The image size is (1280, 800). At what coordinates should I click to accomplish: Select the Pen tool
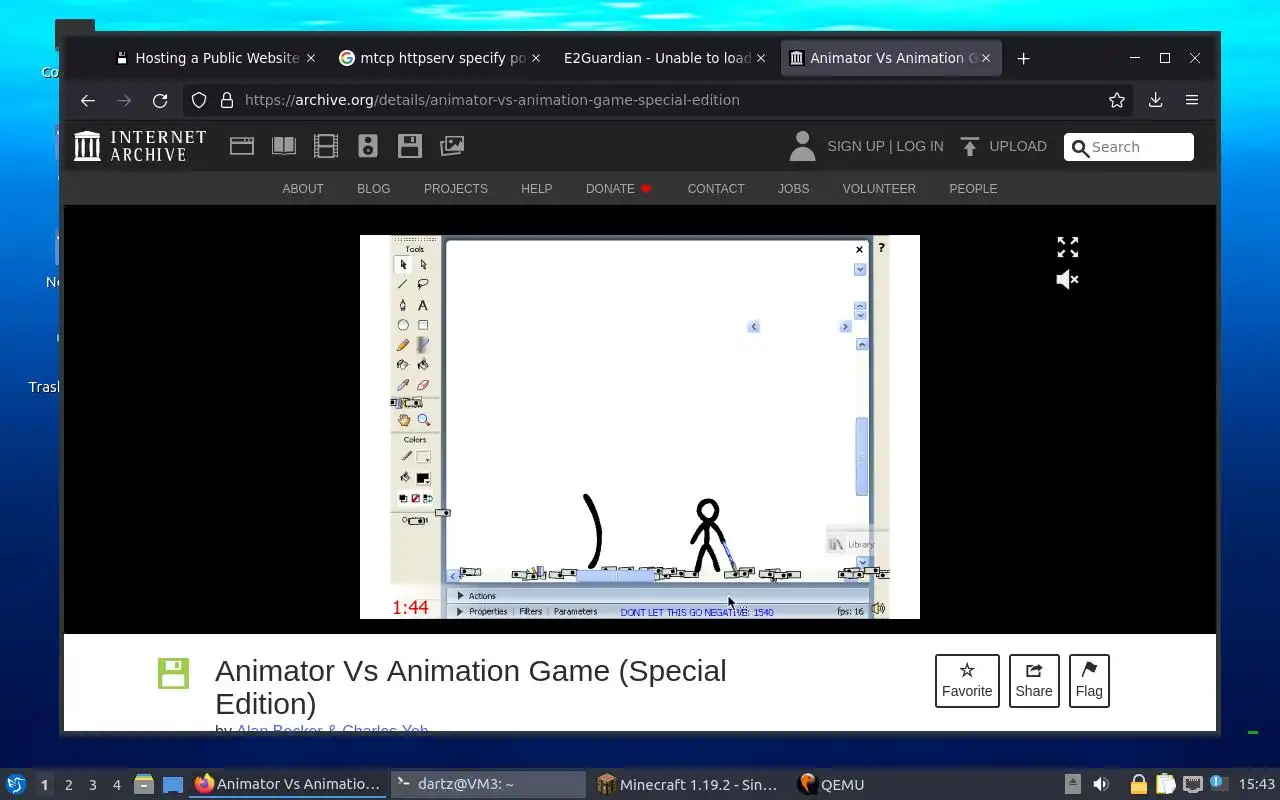coord(403,305)
